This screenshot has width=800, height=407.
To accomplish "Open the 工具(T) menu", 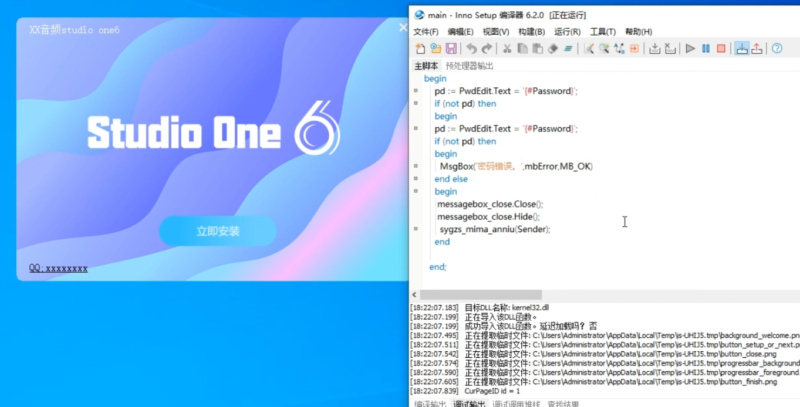I will (x=603, y=32).
